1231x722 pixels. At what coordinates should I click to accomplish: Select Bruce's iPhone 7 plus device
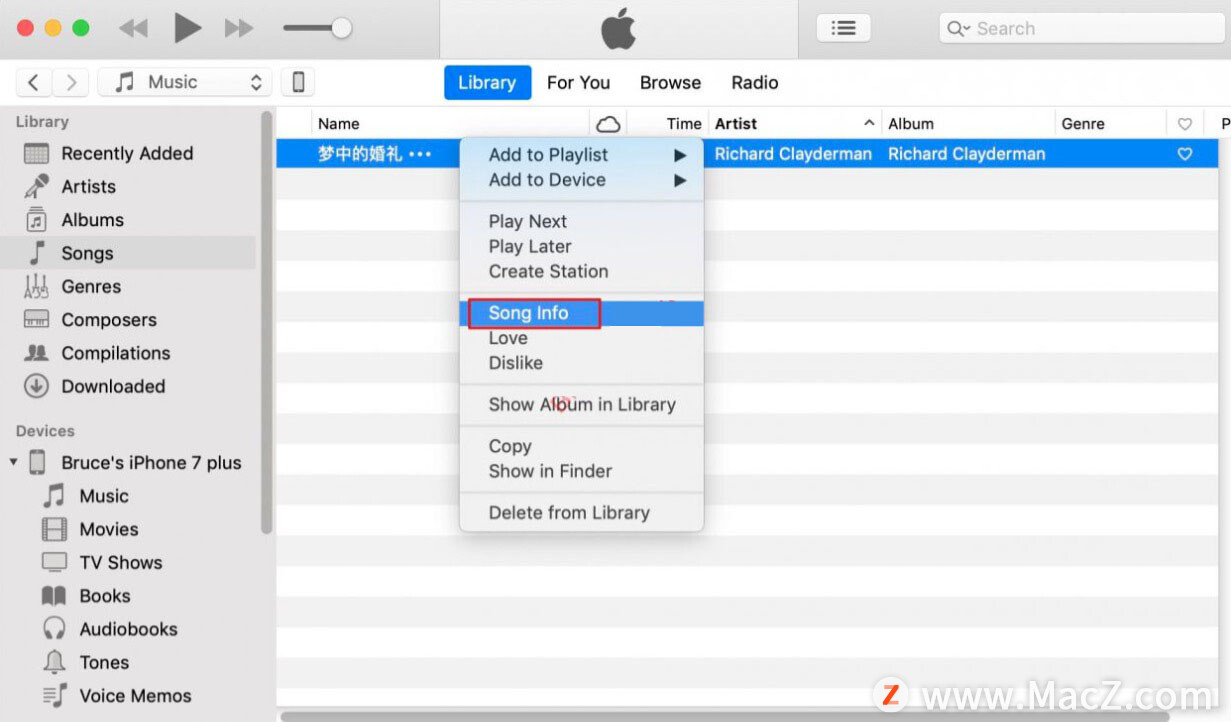[x=151, y=463]
